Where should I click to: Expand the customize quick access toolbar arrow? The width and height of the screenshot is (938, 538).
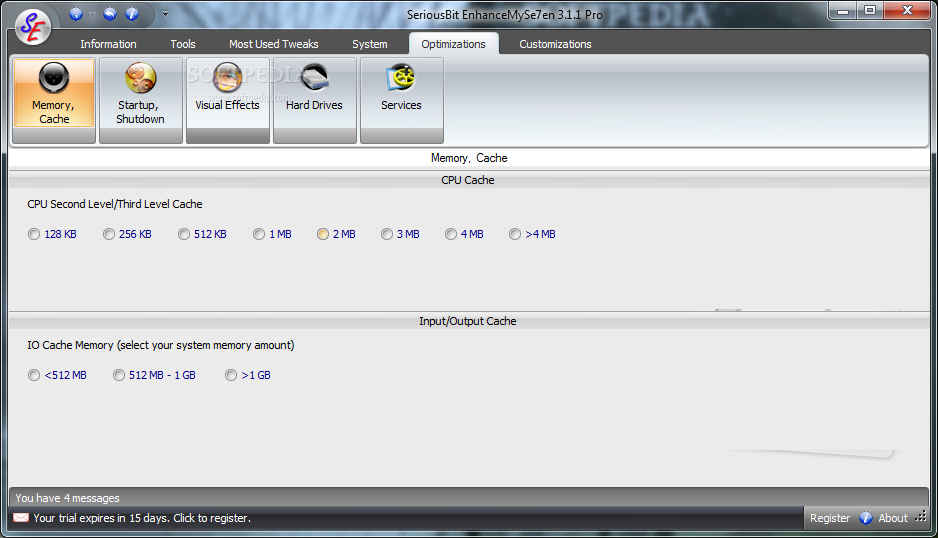pyautogui.click(x=165, y=14)
